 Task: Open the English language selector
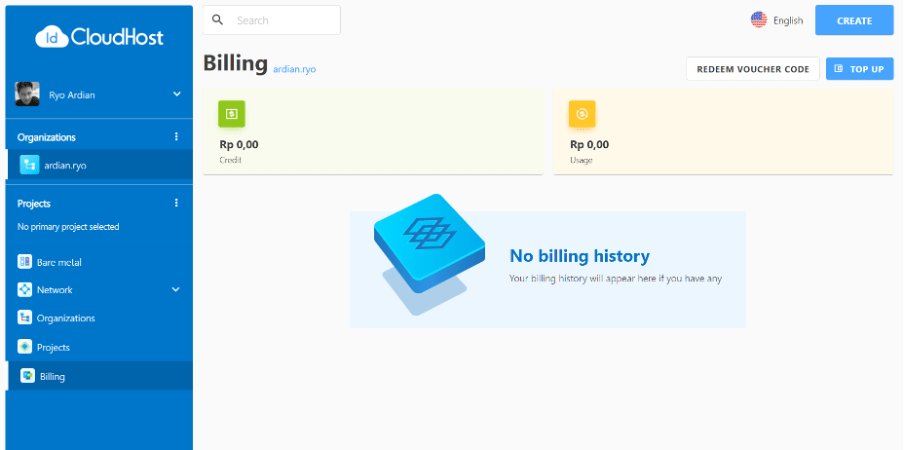coord(777,20)
